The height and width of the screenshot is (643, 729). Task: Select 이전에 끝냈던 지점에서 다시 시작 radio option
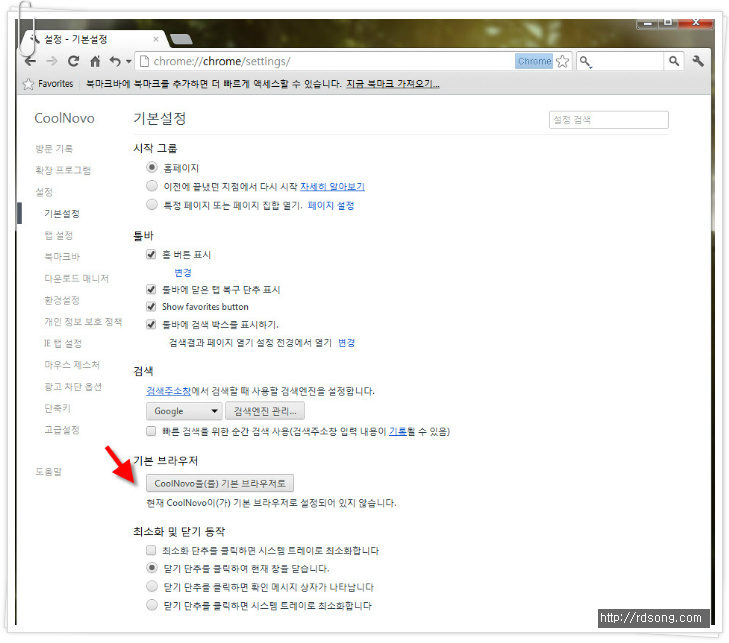pos(152,186)
